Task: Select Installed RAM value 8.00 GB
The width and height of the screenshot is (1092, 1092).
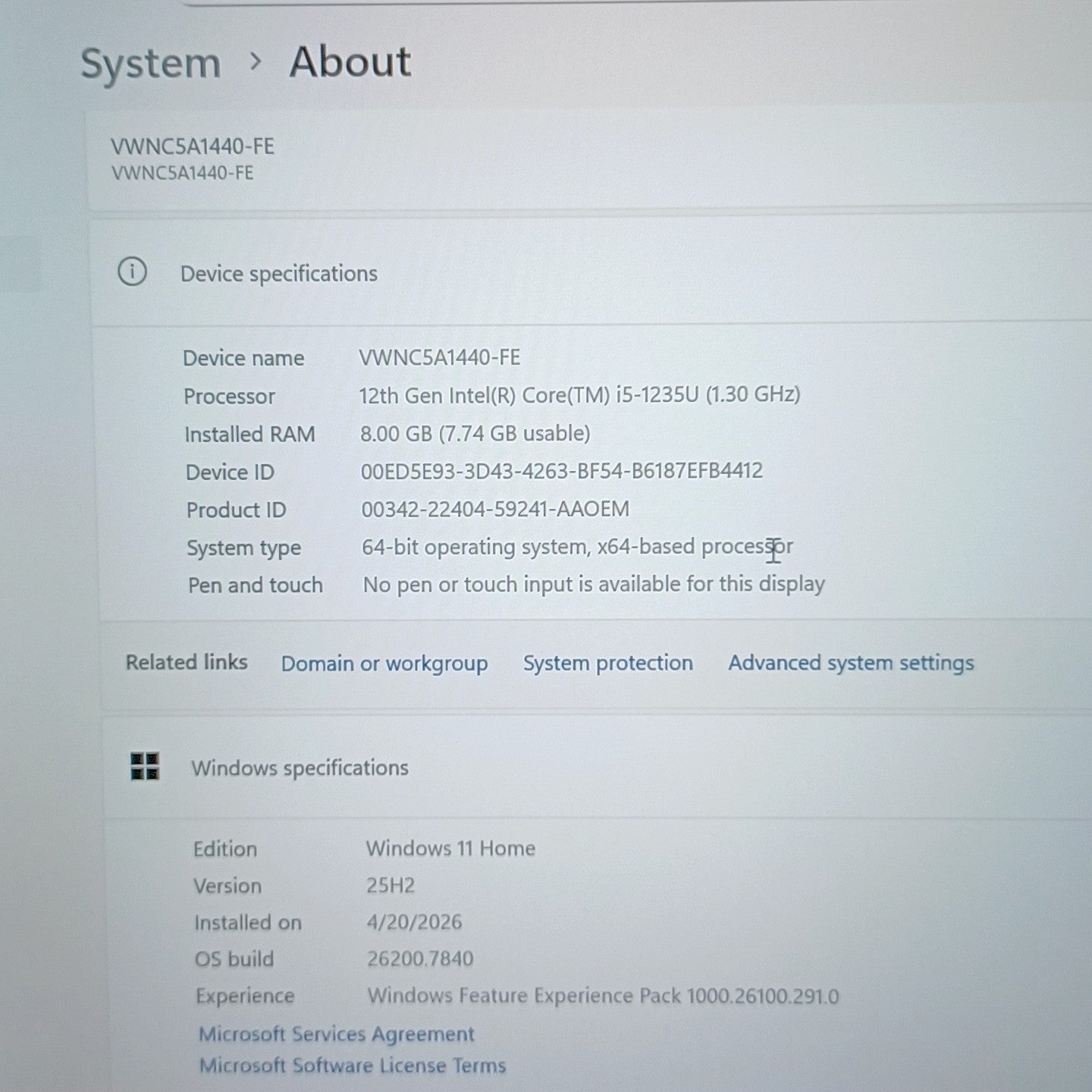Action: click(x=475, y=433)
